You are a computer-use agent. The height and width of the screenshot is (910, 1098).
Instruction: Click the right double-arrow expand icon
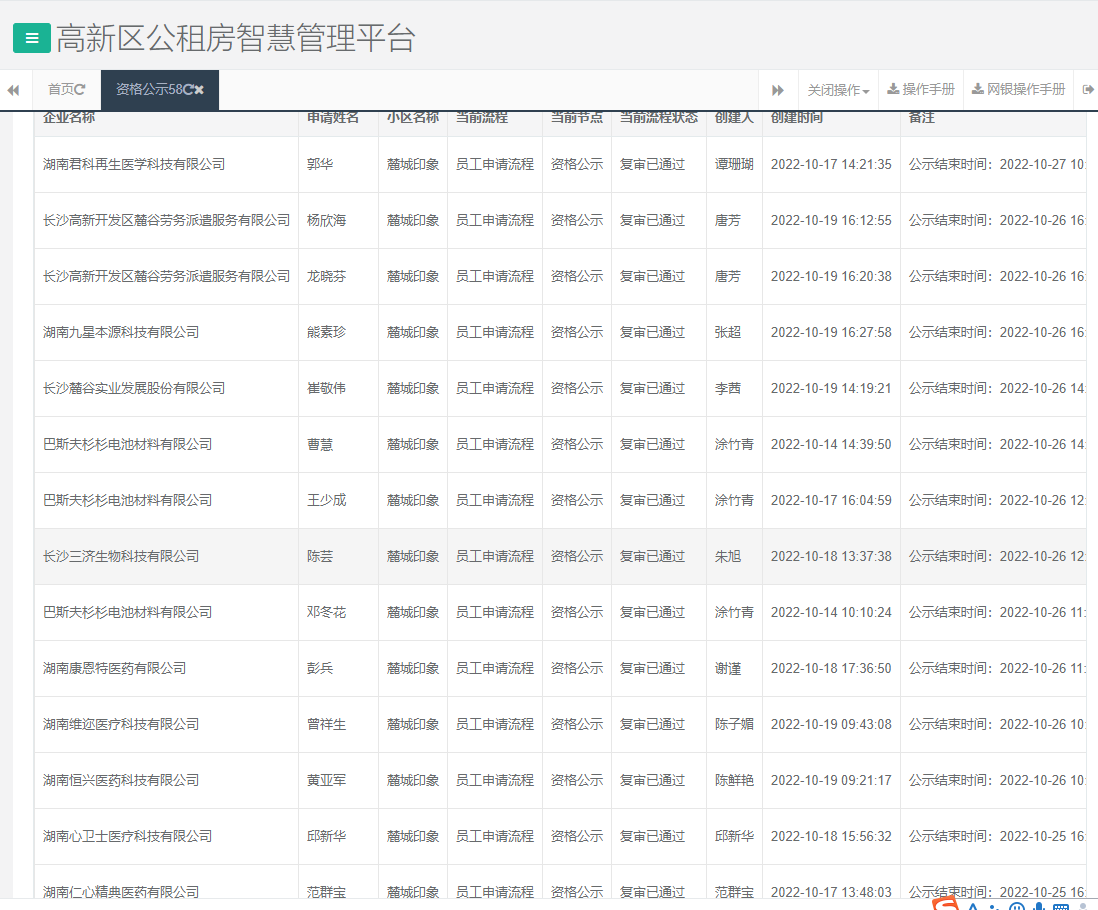point(779,89)
